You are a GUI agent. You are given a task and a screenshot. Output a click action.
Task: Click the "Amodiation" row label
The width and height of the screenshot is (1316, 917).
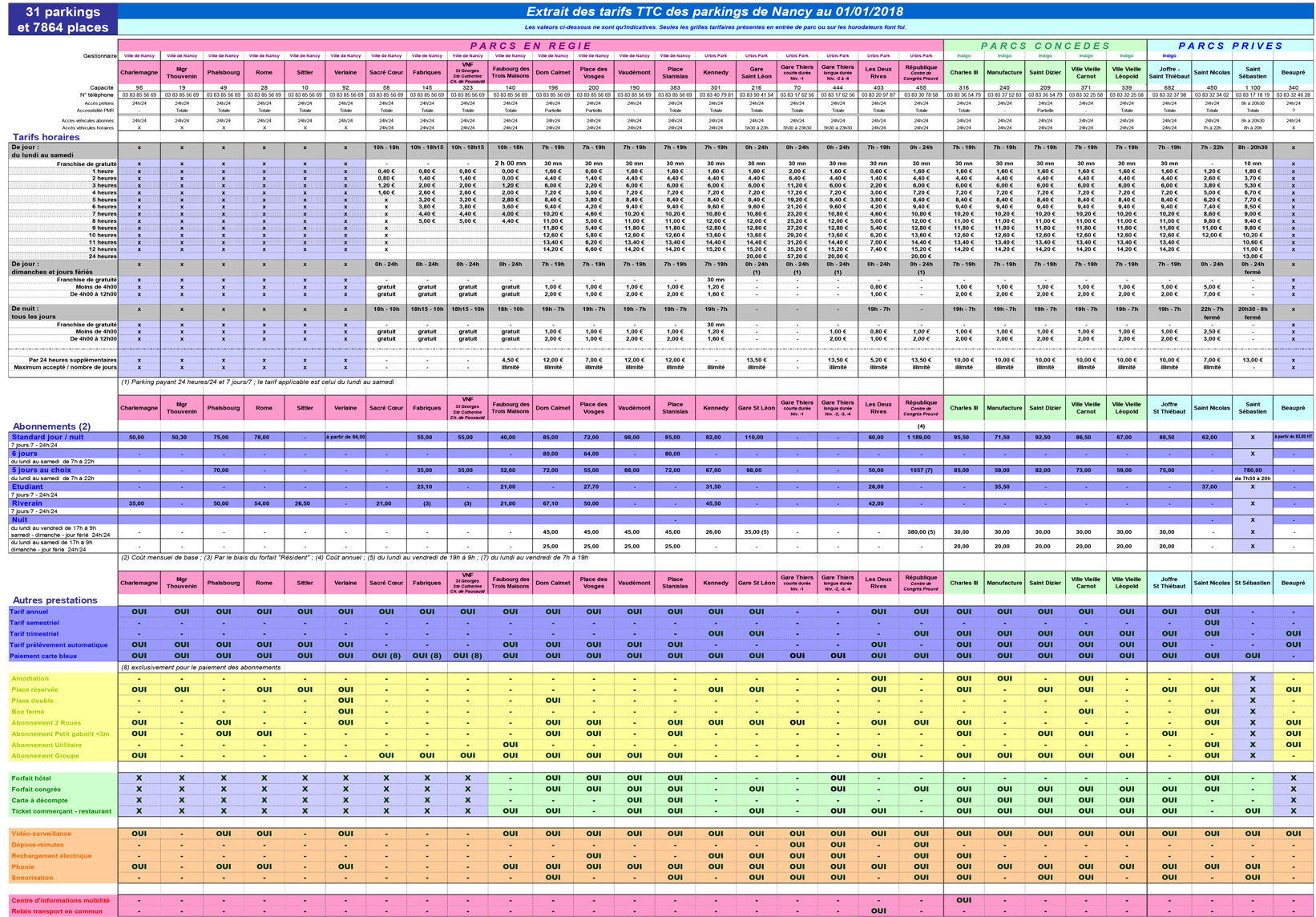click(x=30, y=678)
